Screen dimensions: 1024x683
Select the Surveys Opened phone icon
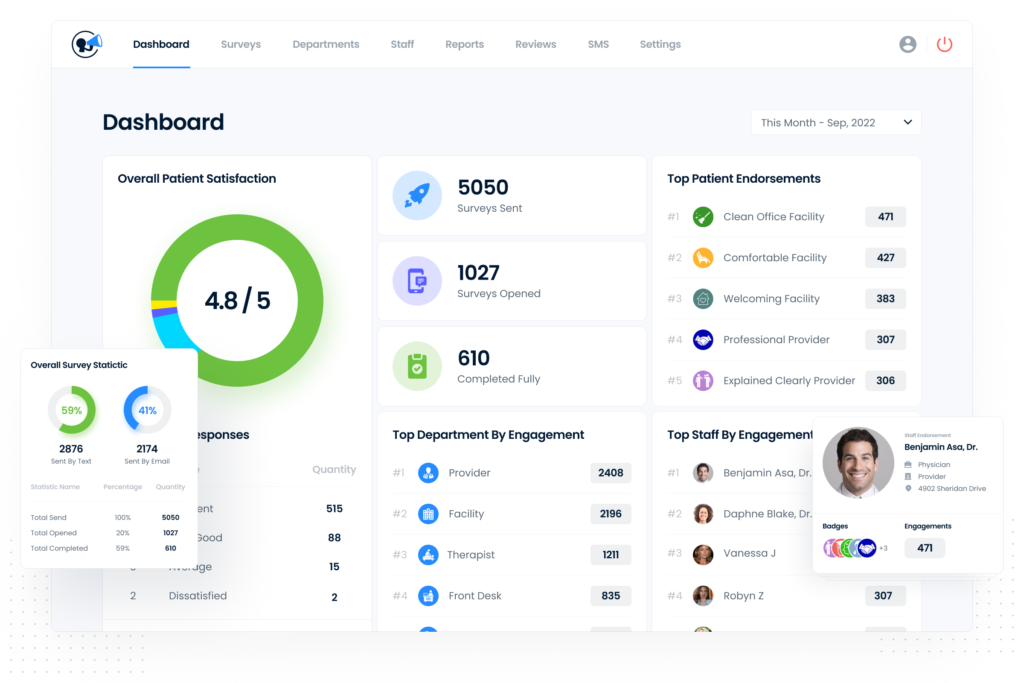417,281
